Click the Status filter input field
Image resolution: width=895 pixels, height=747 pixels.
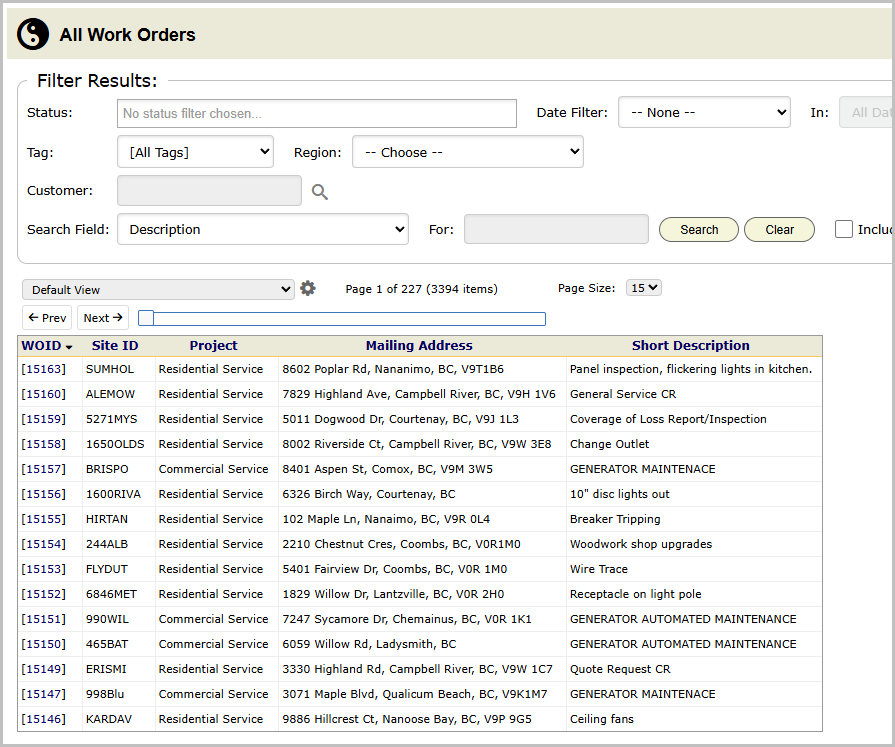(317, 114)
